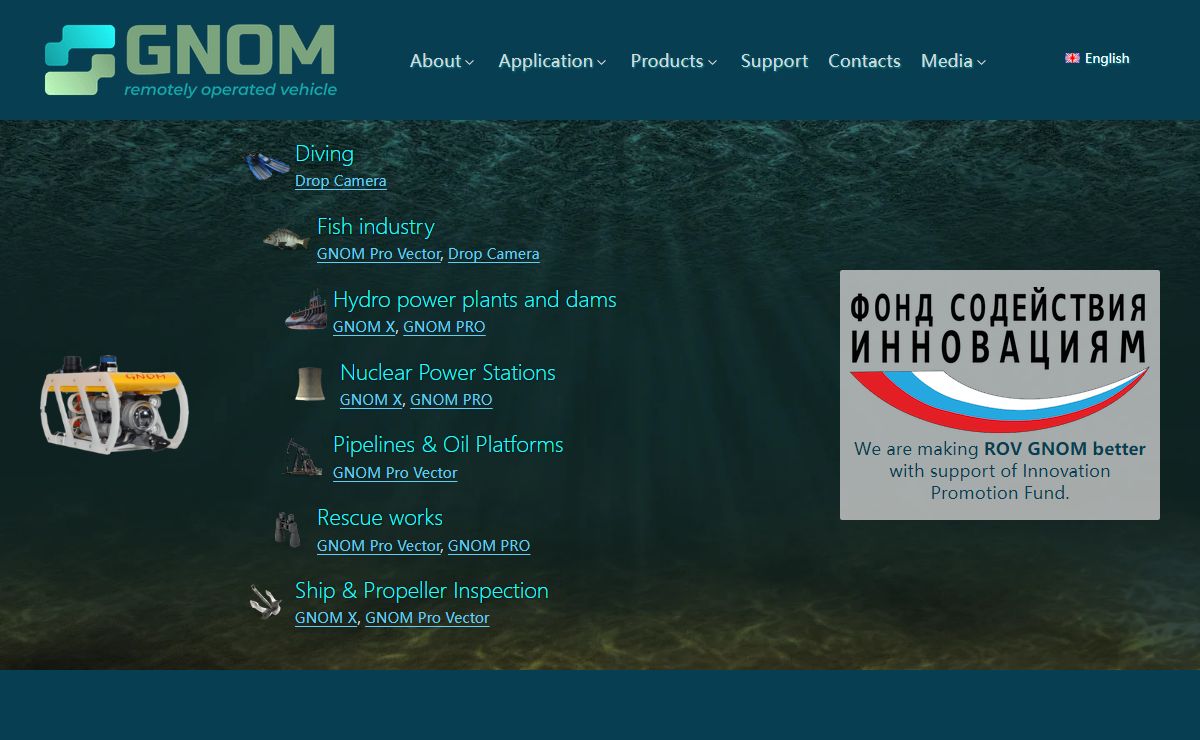
Task: Expand the Media menu dropdown
Action: coord(953,61)
